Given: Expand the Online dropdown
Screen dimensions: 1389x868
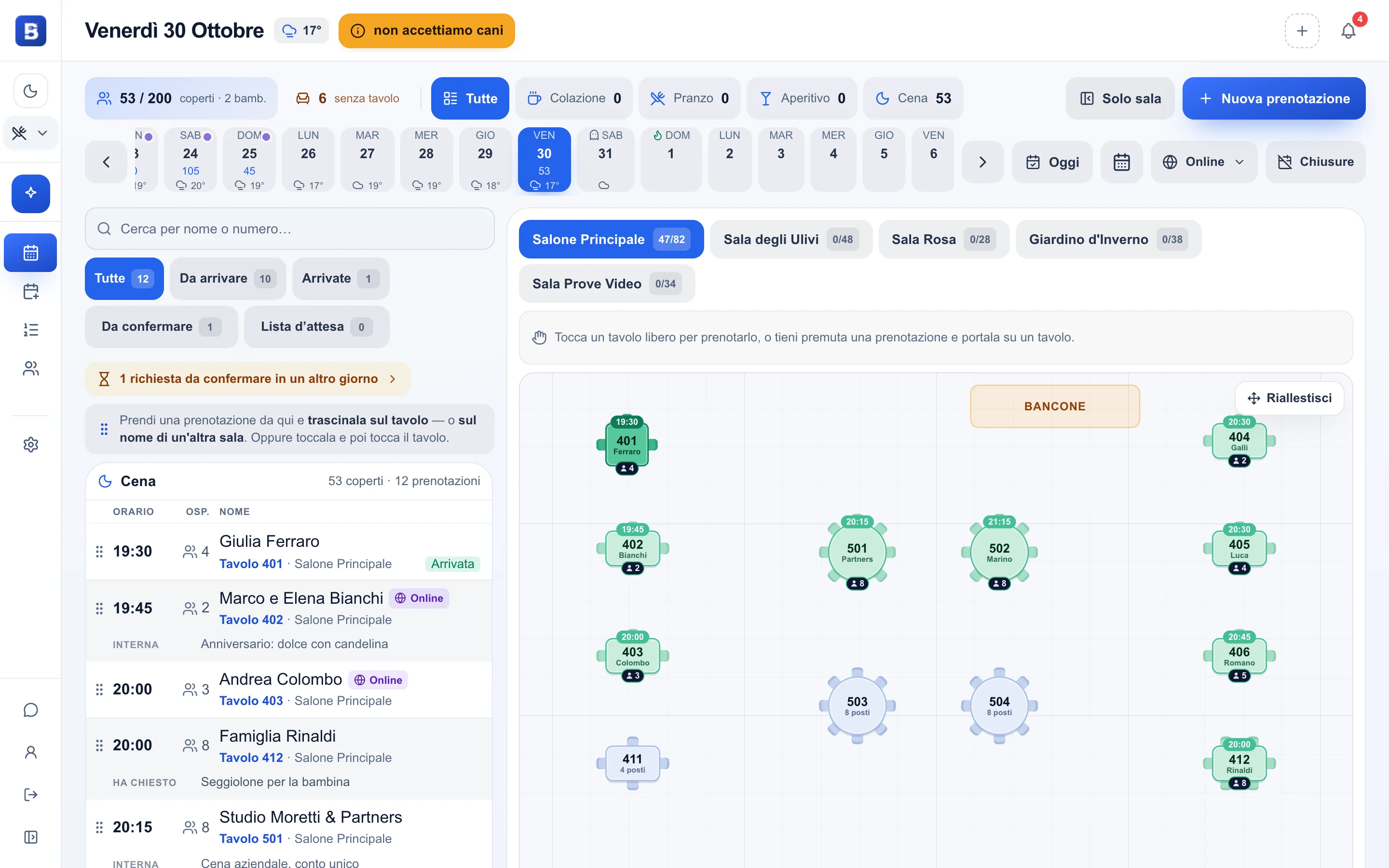Looking at the screenshot, I should (x=1204, y=162).
